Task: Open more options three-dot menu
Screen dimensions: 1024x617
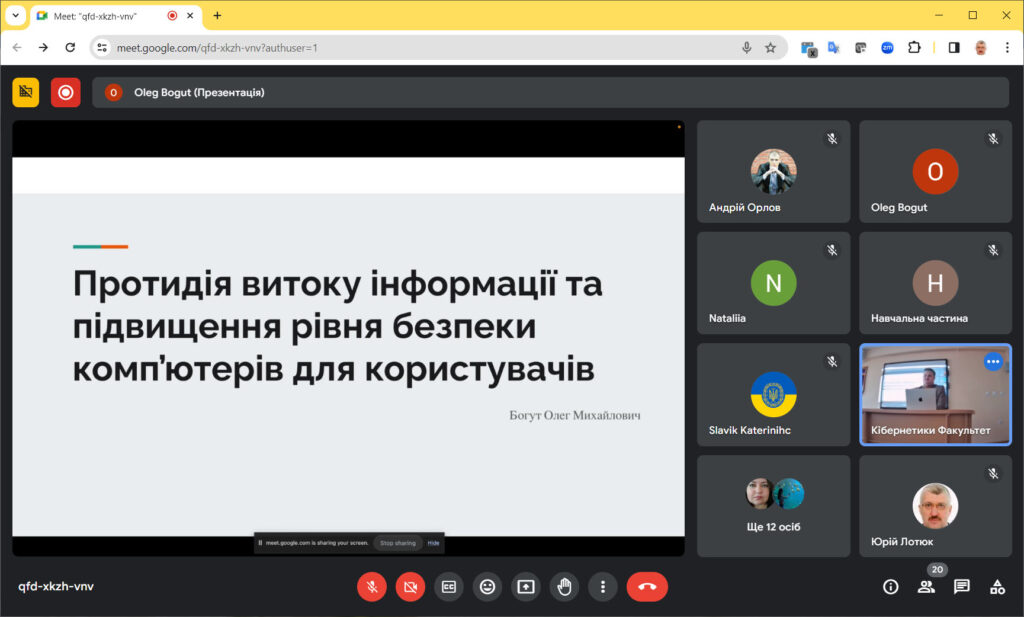Action: pos(602,587)
